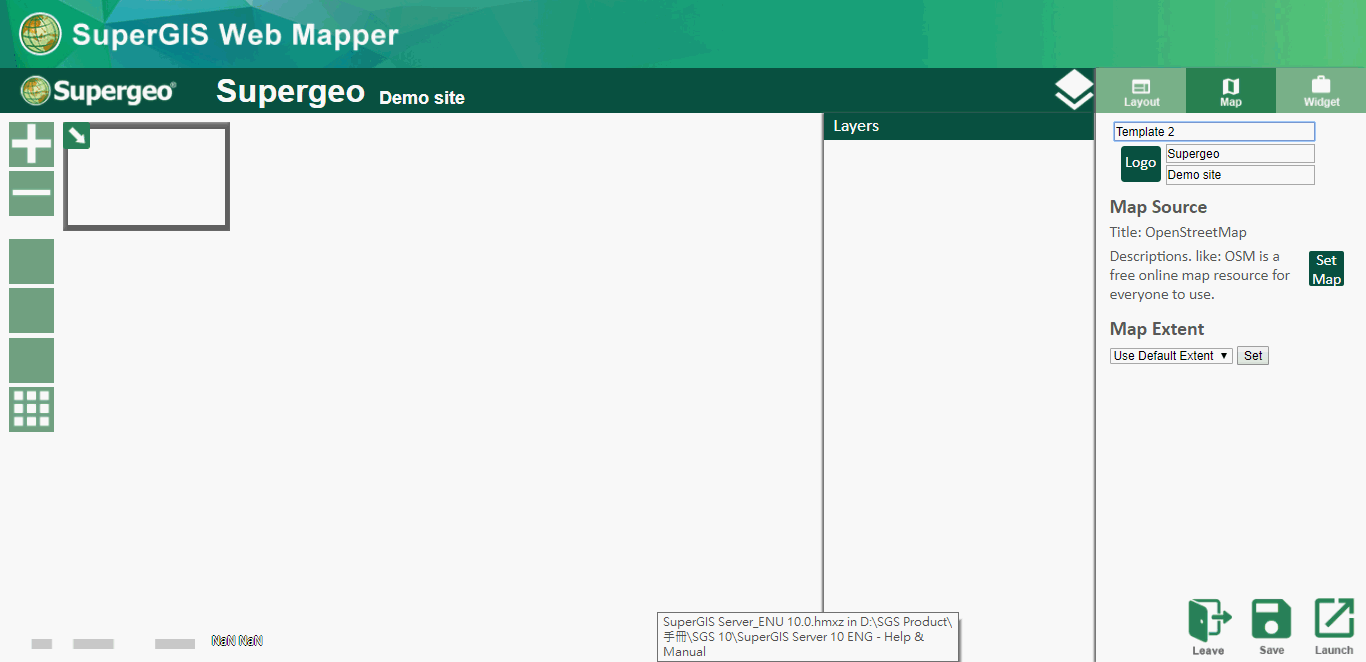
Task: Switch to the Widget tab
Action: (x=1321, y=91)
